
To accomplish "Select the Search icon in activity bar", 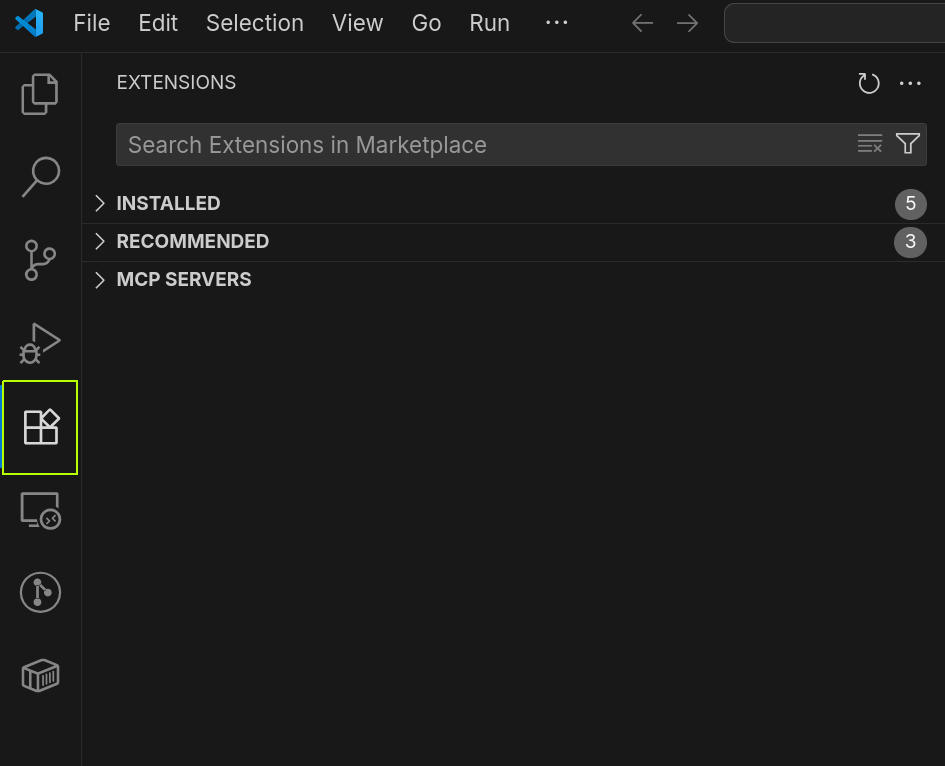I will tap(40, 176).
